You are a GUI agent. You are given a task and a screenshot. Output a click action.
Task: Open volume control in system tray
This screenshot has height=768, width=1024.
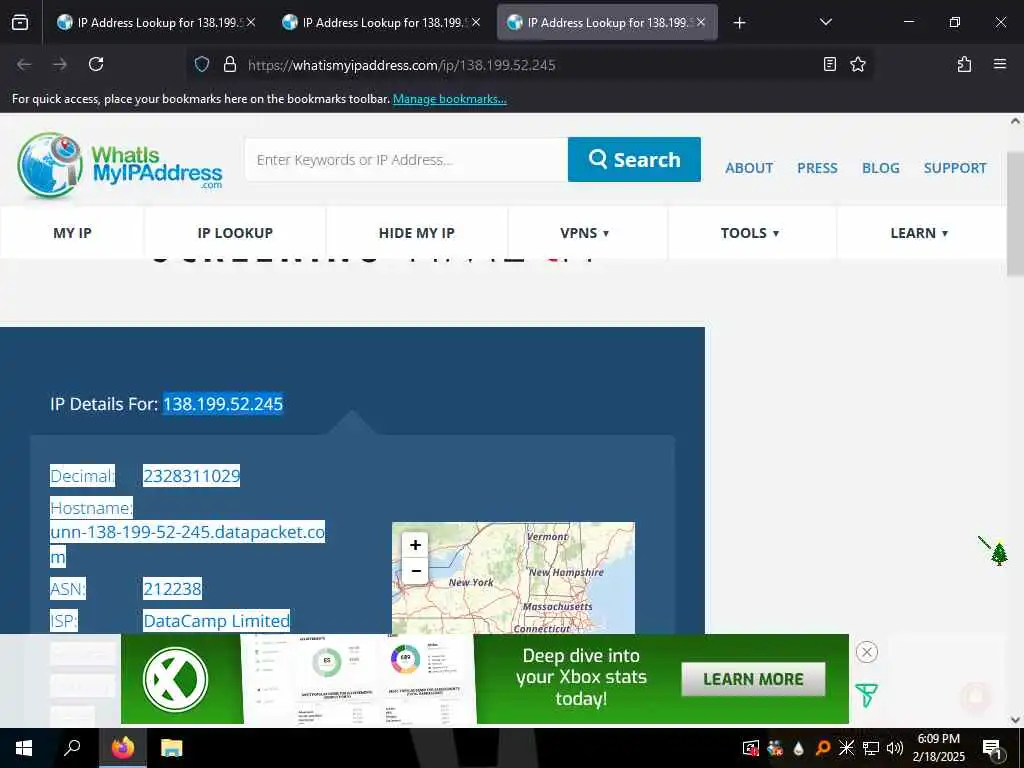pos(895,748)
